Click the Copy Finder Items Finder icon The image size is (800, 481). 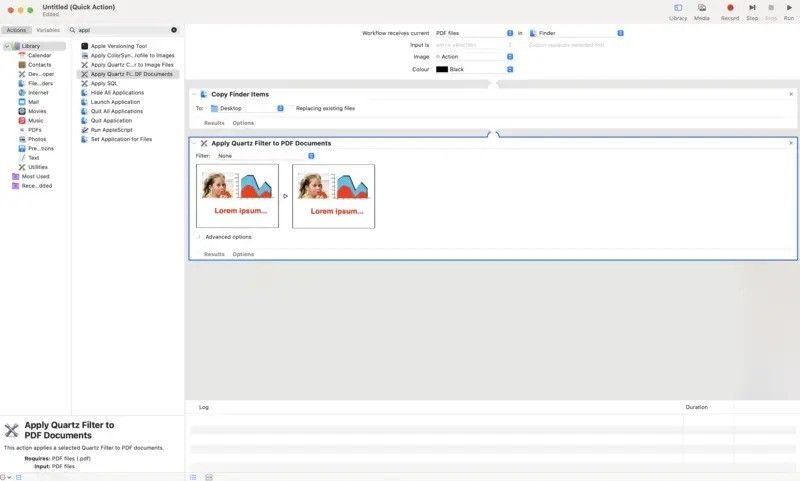(x=204, y=94)
